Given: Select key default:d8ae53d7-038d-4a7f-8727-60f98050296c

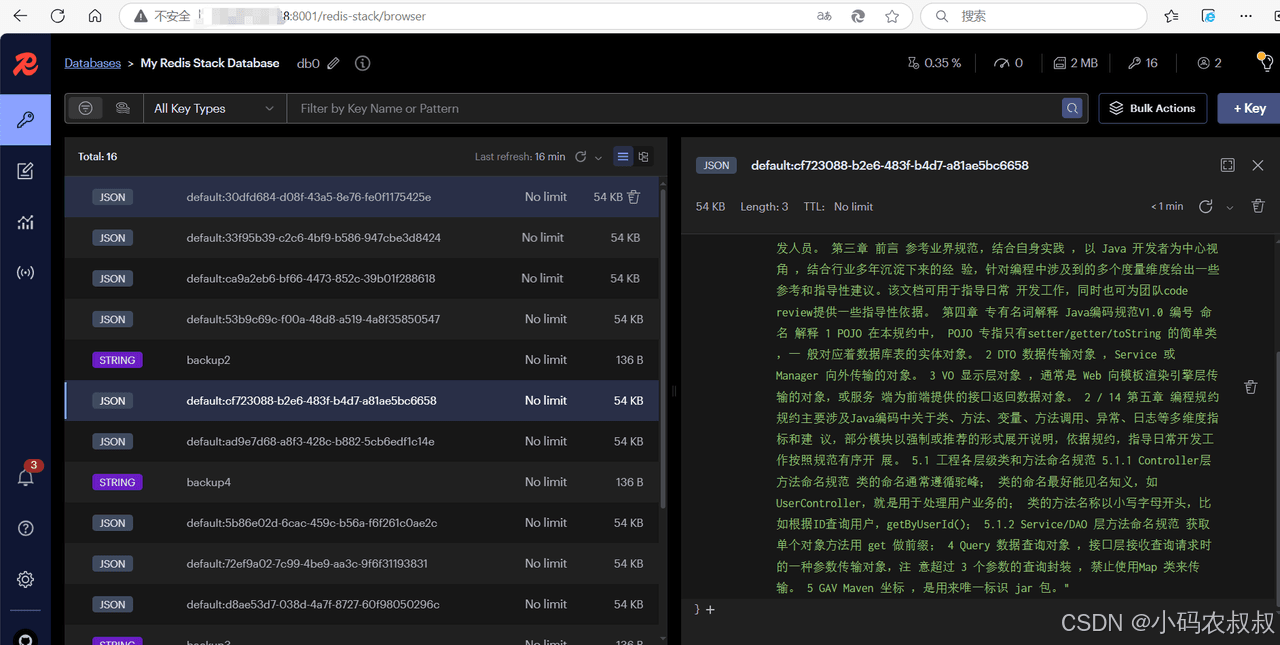Looking at the screenshot, I should 362,604.
